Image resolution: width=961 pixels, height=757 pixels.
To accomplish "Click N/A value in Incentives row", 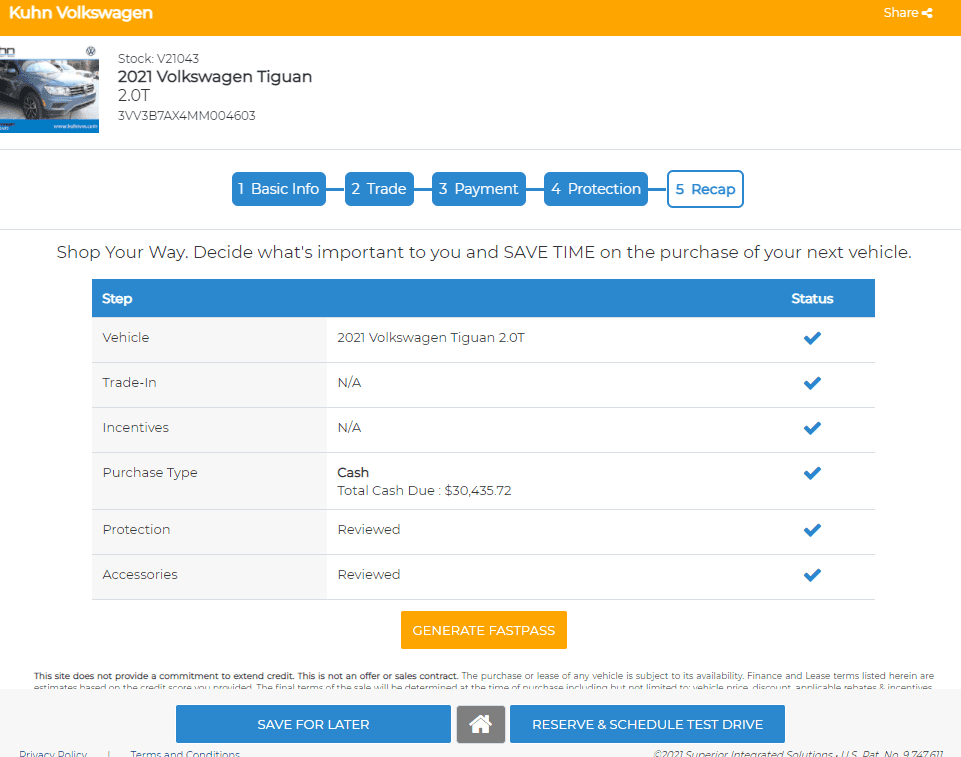I will (349, 428).
